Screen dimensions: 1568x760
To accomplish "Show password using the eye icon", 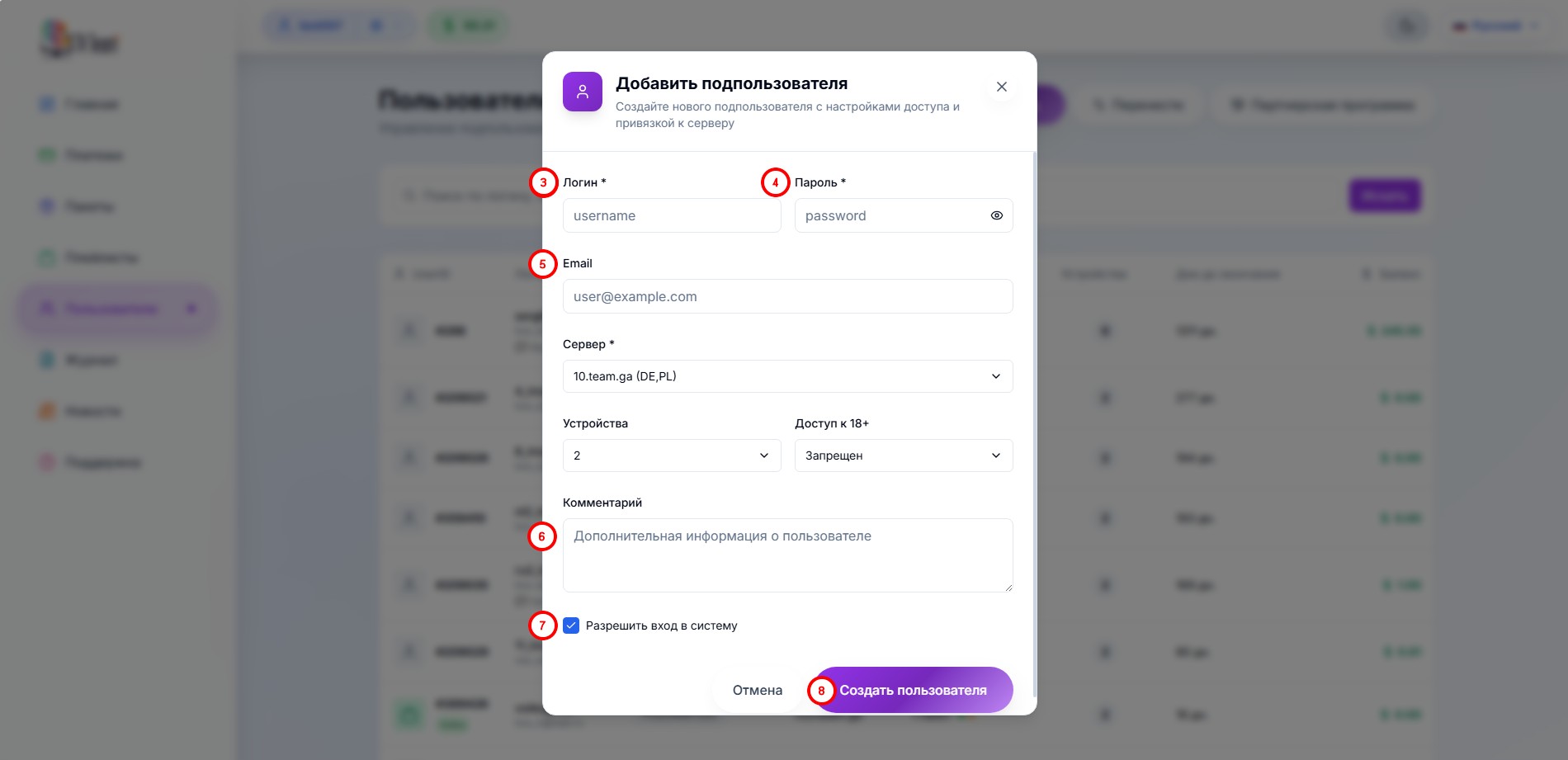I will (996, 215).
